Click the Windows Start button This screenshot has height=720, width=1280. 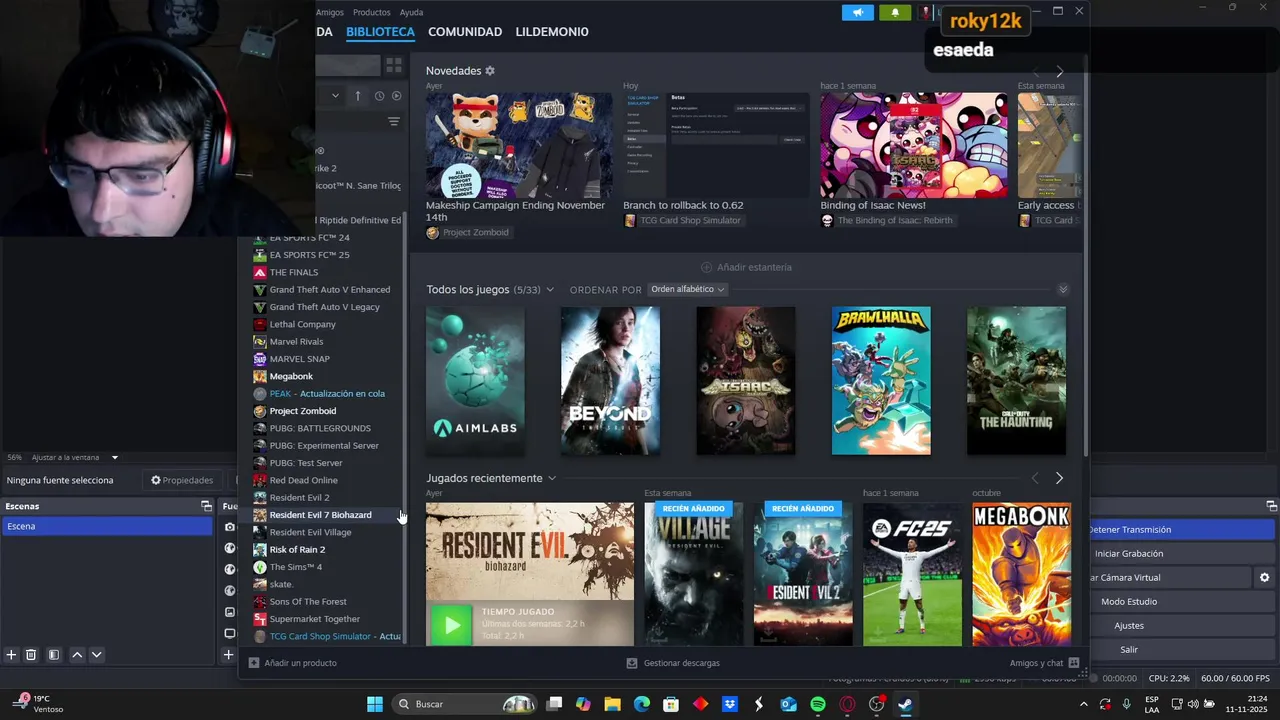point(375,704)
